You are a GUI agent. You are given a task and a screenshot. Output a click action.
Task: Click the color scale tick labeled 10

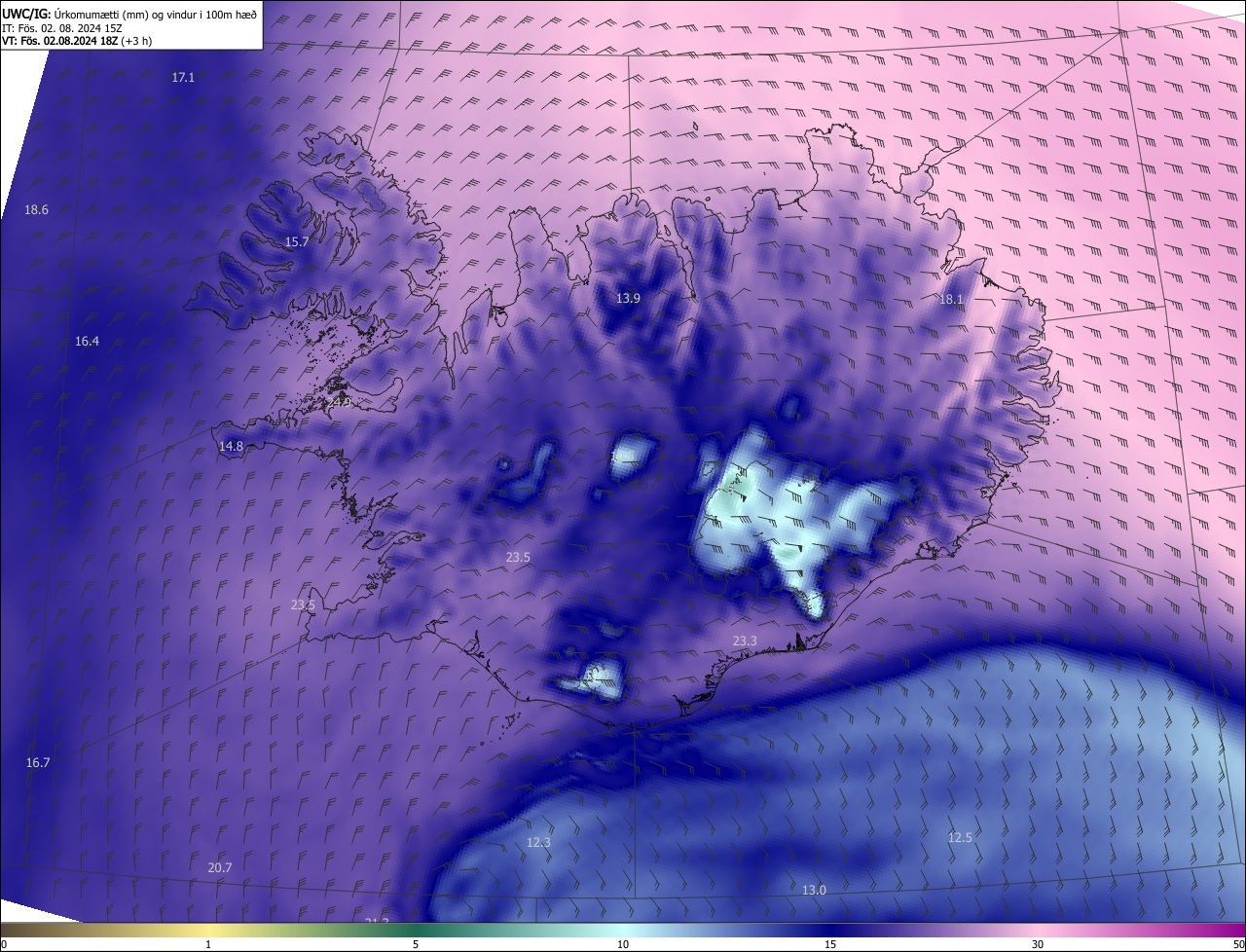click(623, 945)
